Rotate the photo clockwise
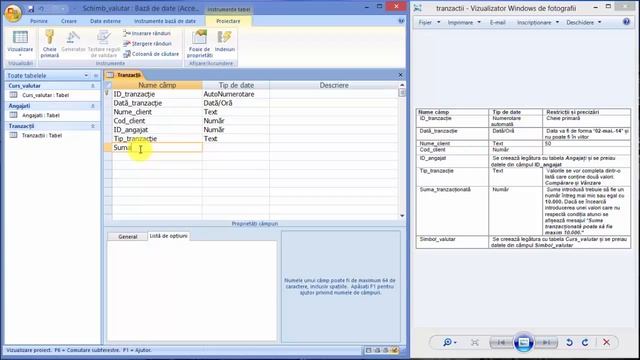 (x=585, y=342)
